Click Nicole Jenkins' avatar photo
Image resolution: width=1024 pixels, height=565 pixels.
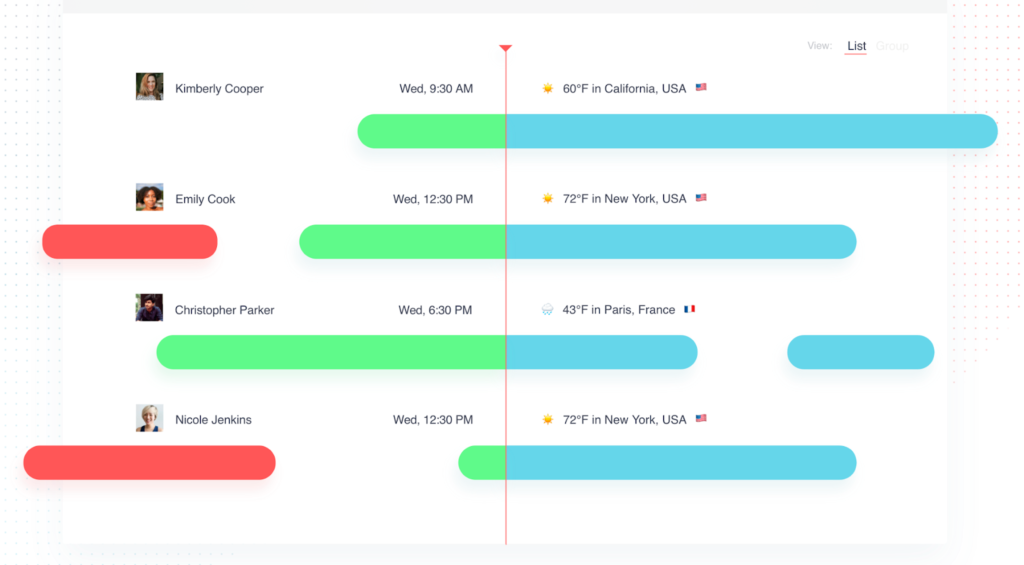tap(150, 418)
